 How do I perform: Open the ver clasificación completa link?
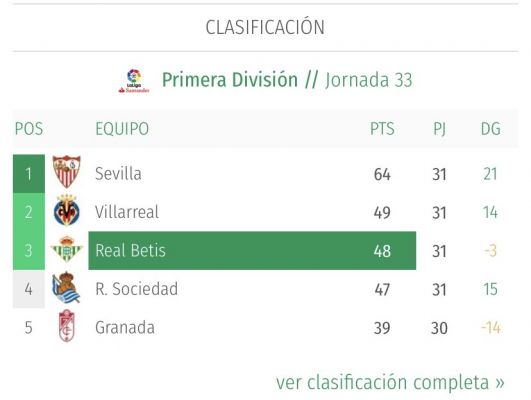390,382
